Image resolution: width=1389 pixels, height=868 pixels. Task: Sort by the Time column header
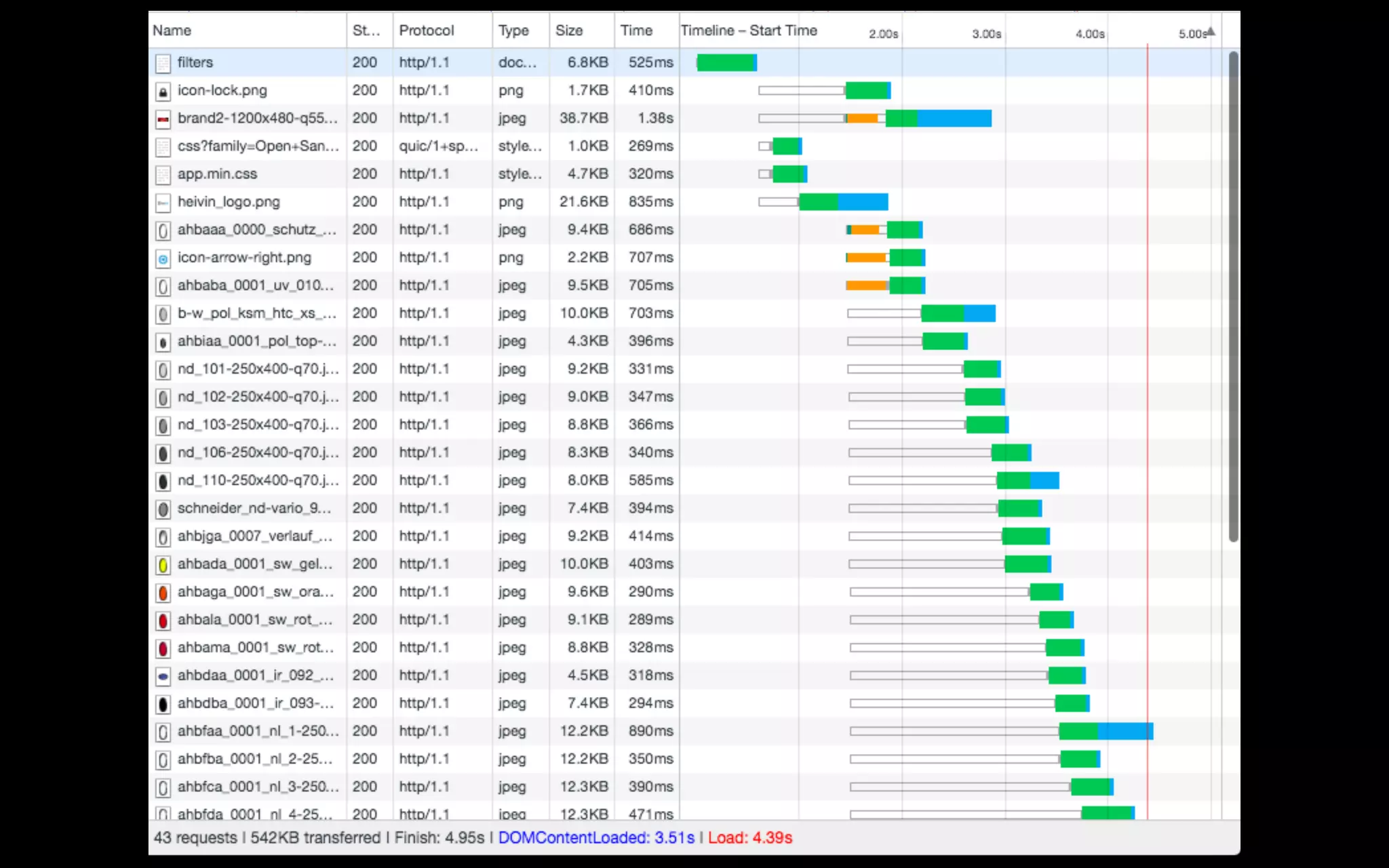click(635, 31)
